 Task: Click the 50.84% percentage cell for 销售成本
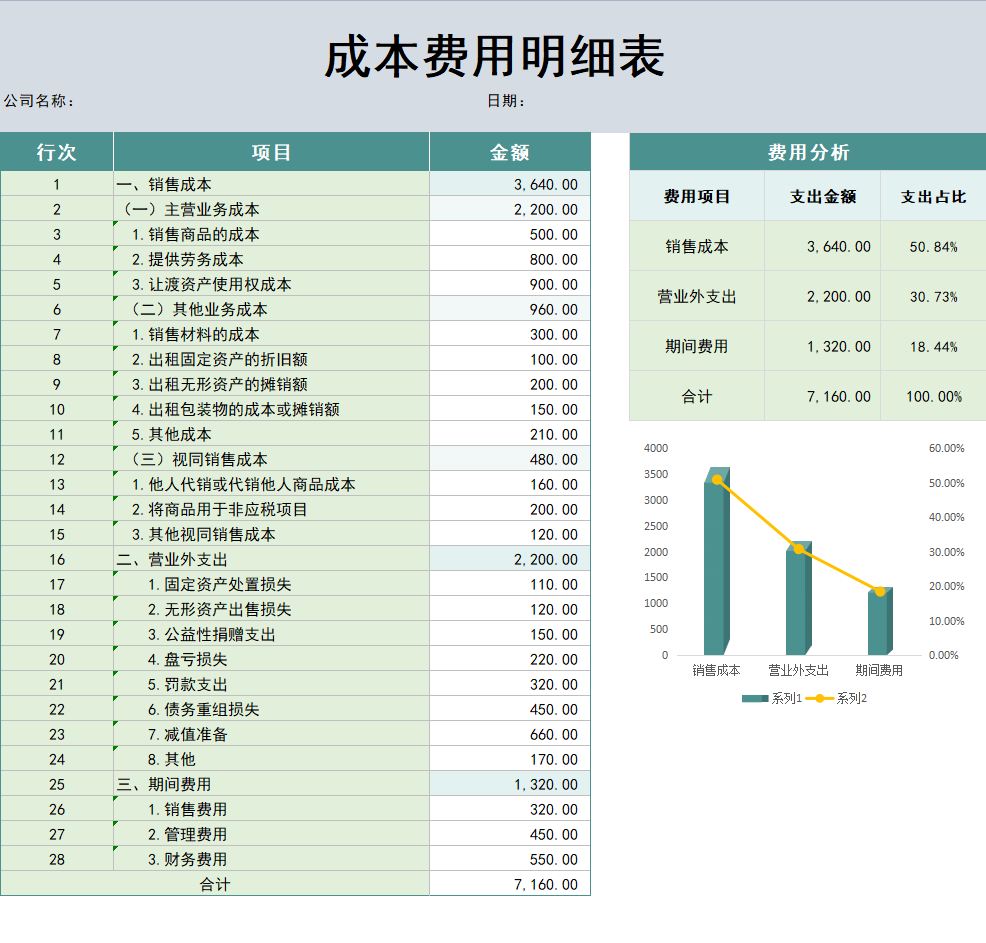click(x=932, y=245)
